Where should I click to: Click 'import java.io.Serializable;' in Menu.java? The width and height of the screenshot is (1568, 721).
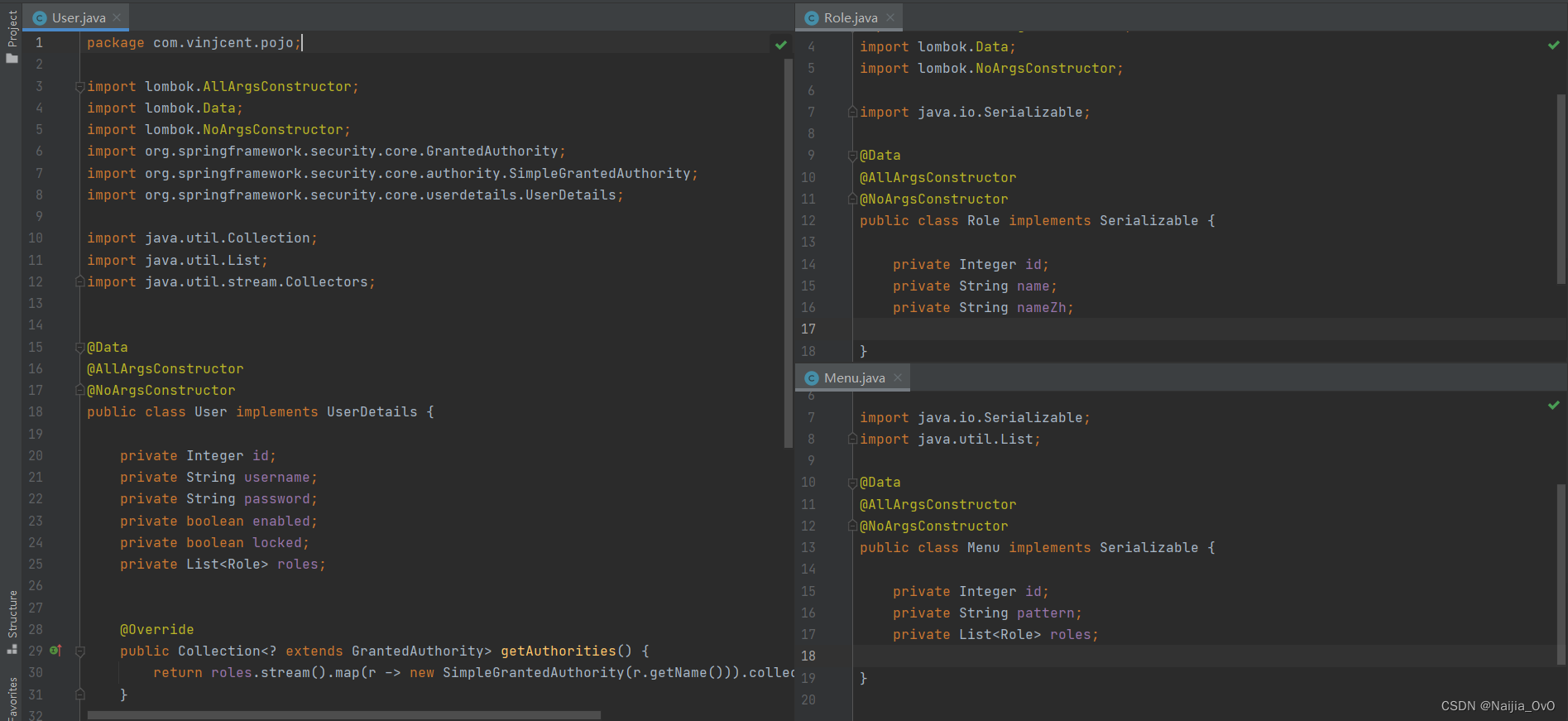coord(975,417)
